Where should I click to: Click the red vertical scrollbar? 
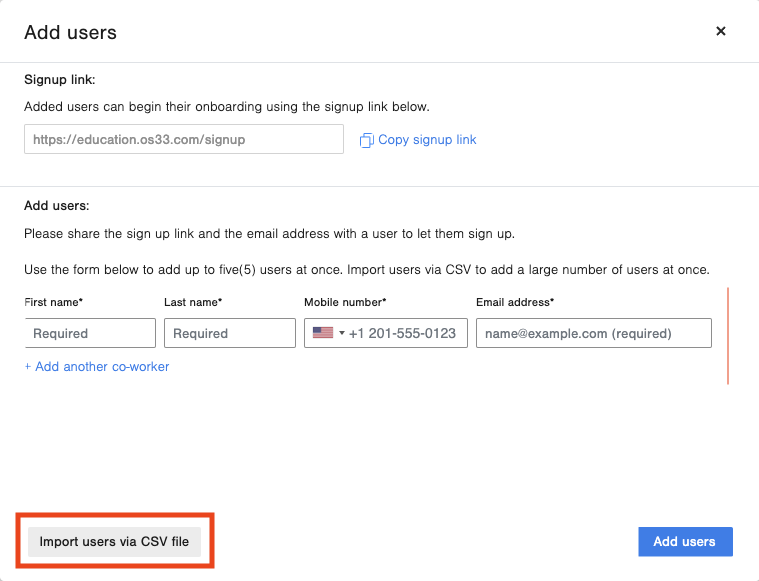[728, 336]
